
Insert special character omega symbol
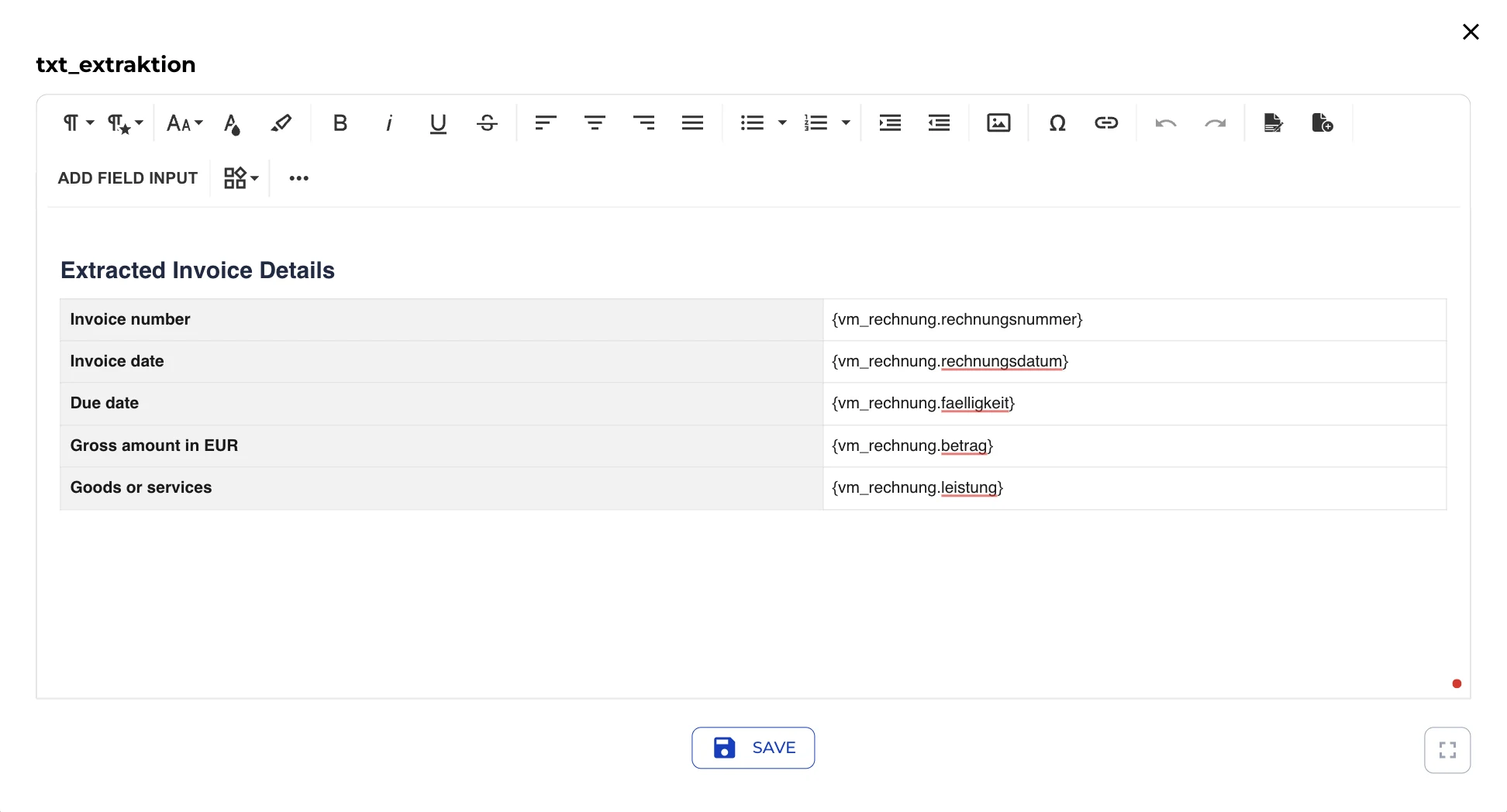(1057, 123)
